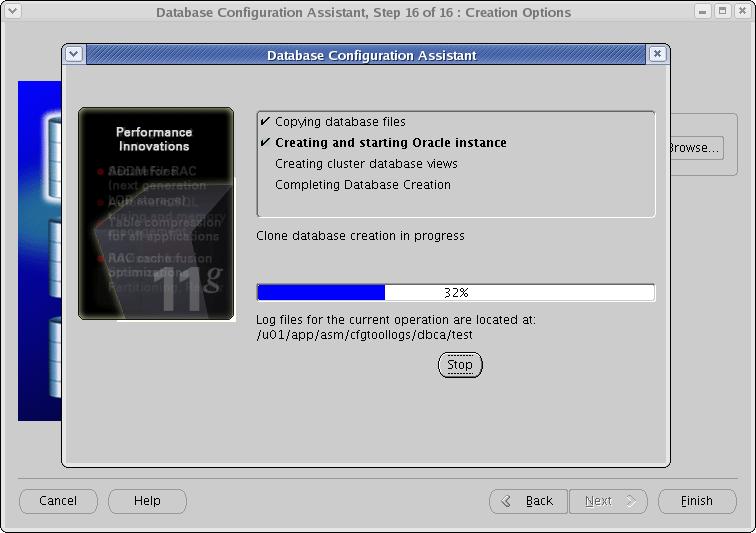Viewport: 756px width, 533px height.
Task: Click Cancel in the wizard window
Action: [58, 501]
